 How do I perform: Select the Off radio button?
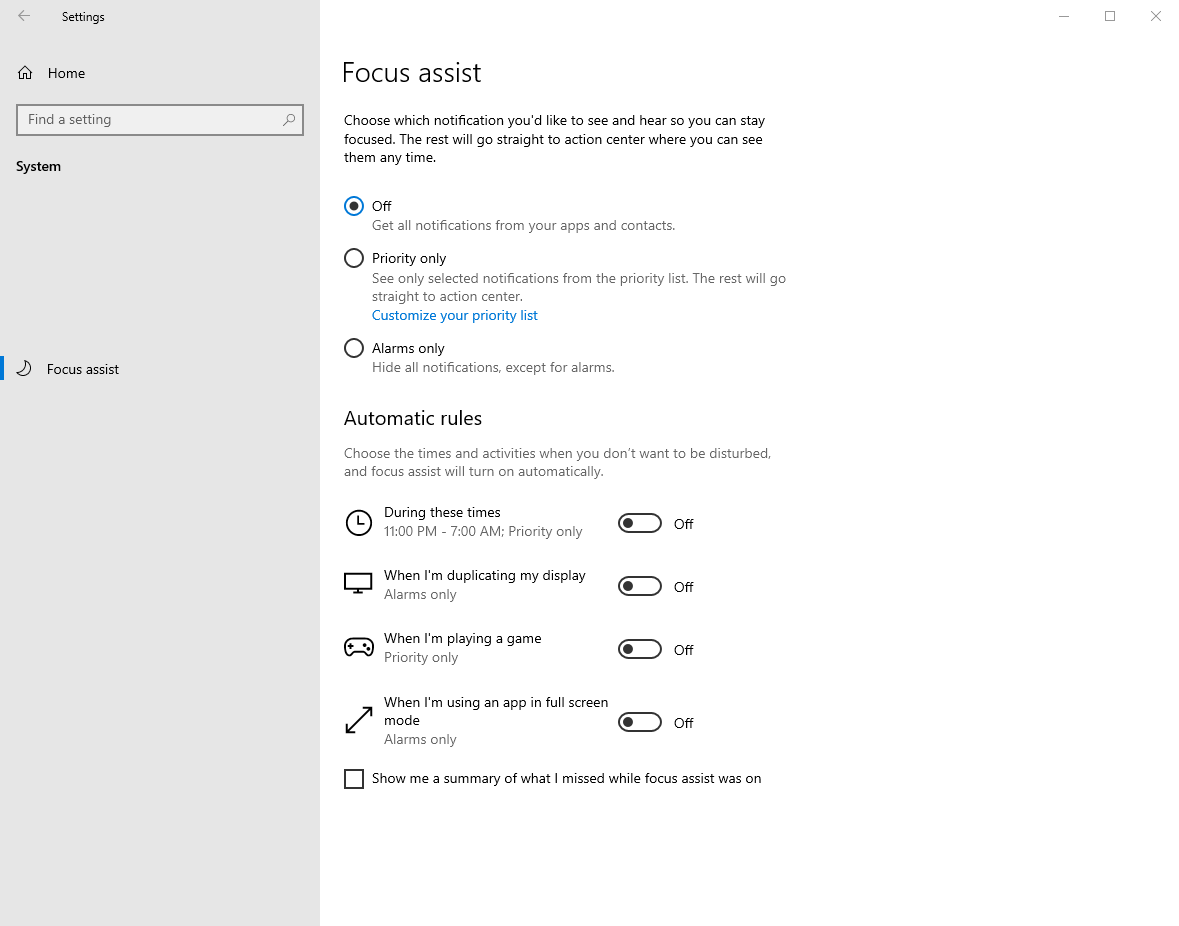pos(354,206)
